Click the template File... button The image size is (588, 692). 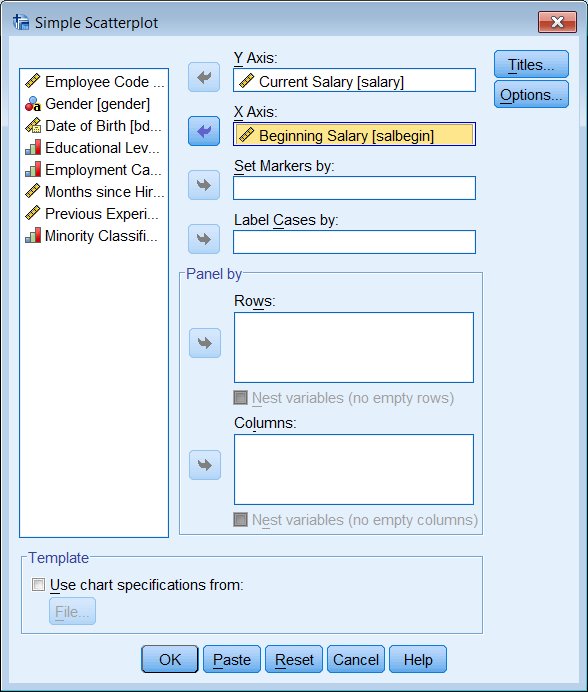(x=72, y=611)
